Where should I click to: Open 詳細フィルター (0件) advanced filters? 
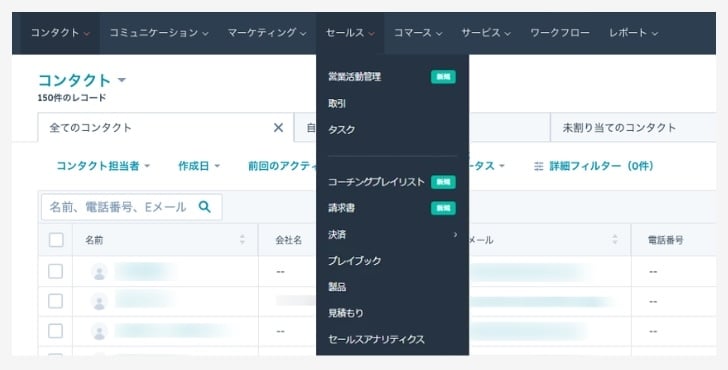point(593,166)
